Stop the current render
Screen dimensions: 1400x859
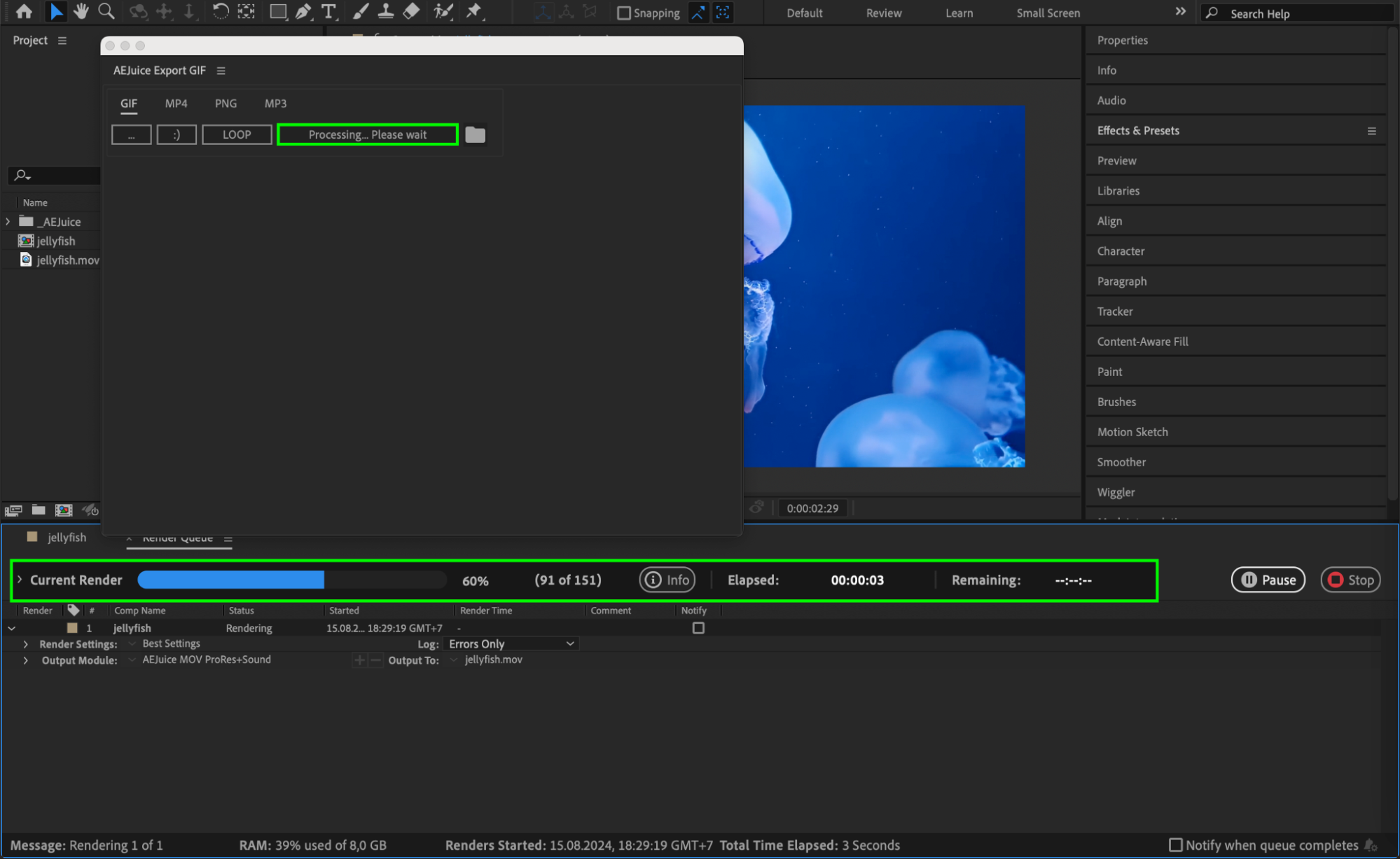click(1350, 580)
